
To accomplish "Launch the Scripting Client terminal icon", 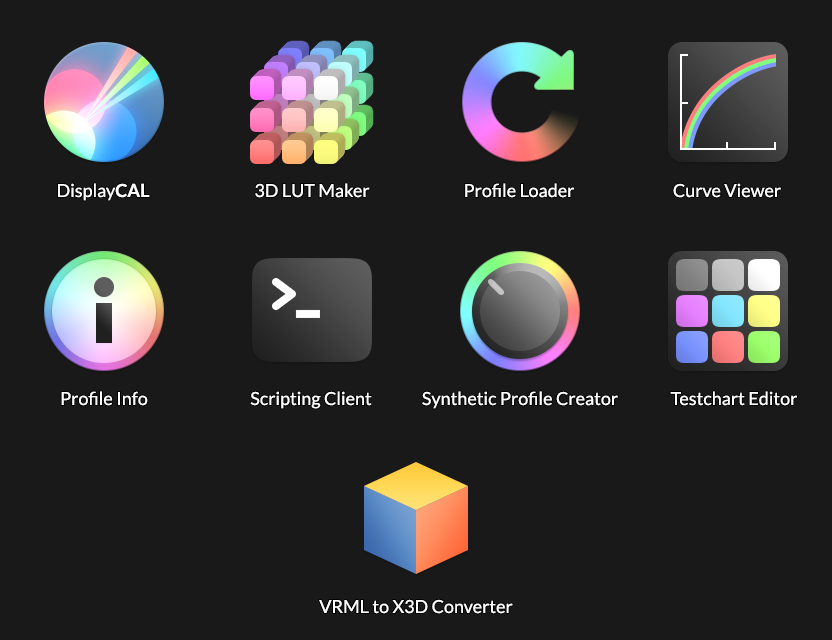I will [311, 310].
